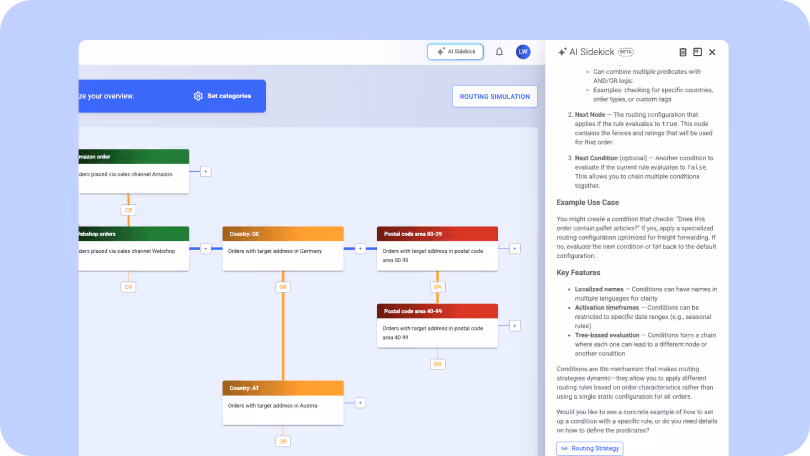Click the Tree-based evaluation bullet text
Viewport: 810px width, 456px height.
(x=645, y=344)
